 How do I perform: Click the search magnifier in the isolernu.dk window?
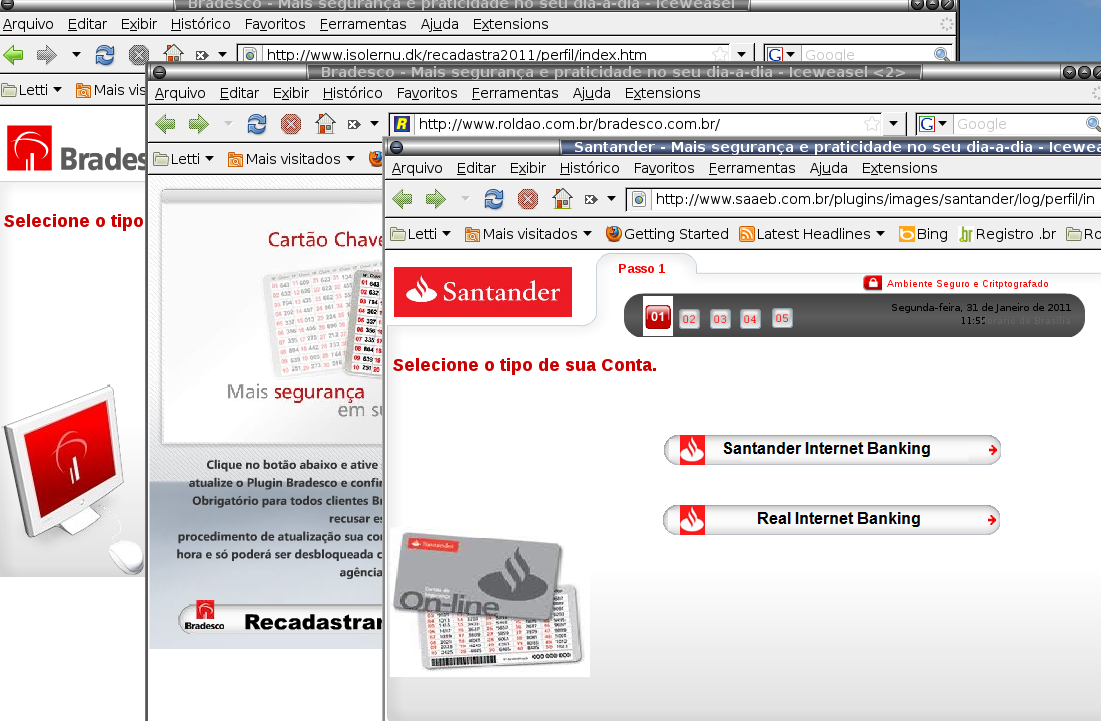pos(941,54)
